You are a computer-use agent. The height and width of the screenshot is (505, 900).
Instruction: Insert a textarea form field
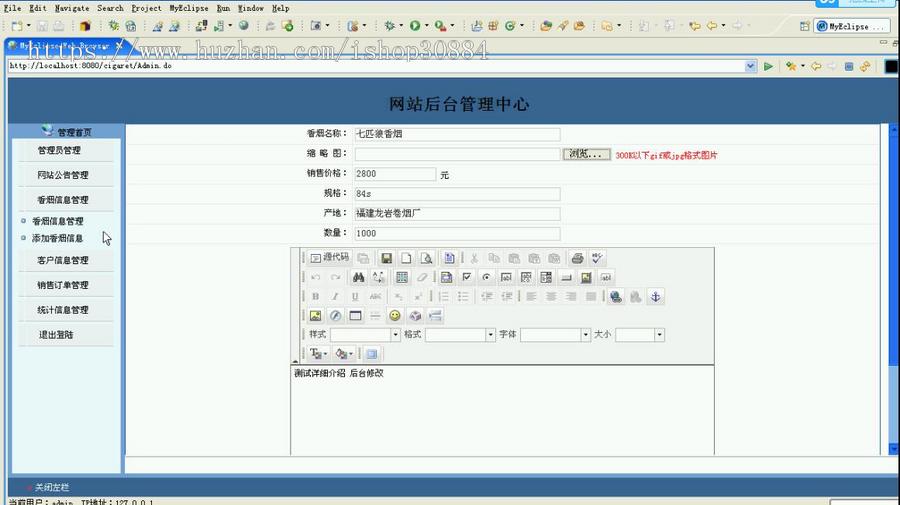point(526,278)
